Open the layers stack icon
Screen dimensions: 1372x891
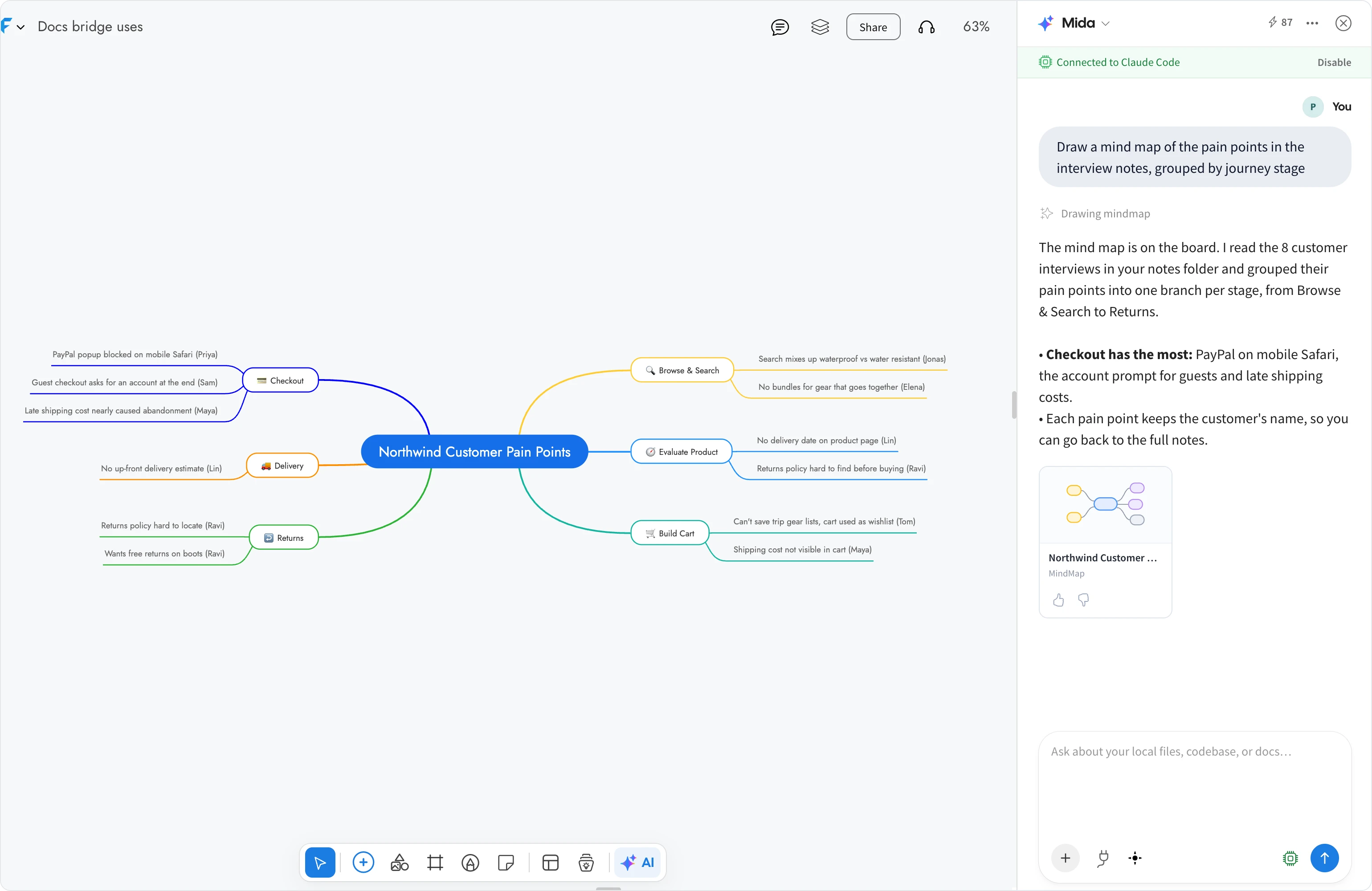(x=820, y=27)
